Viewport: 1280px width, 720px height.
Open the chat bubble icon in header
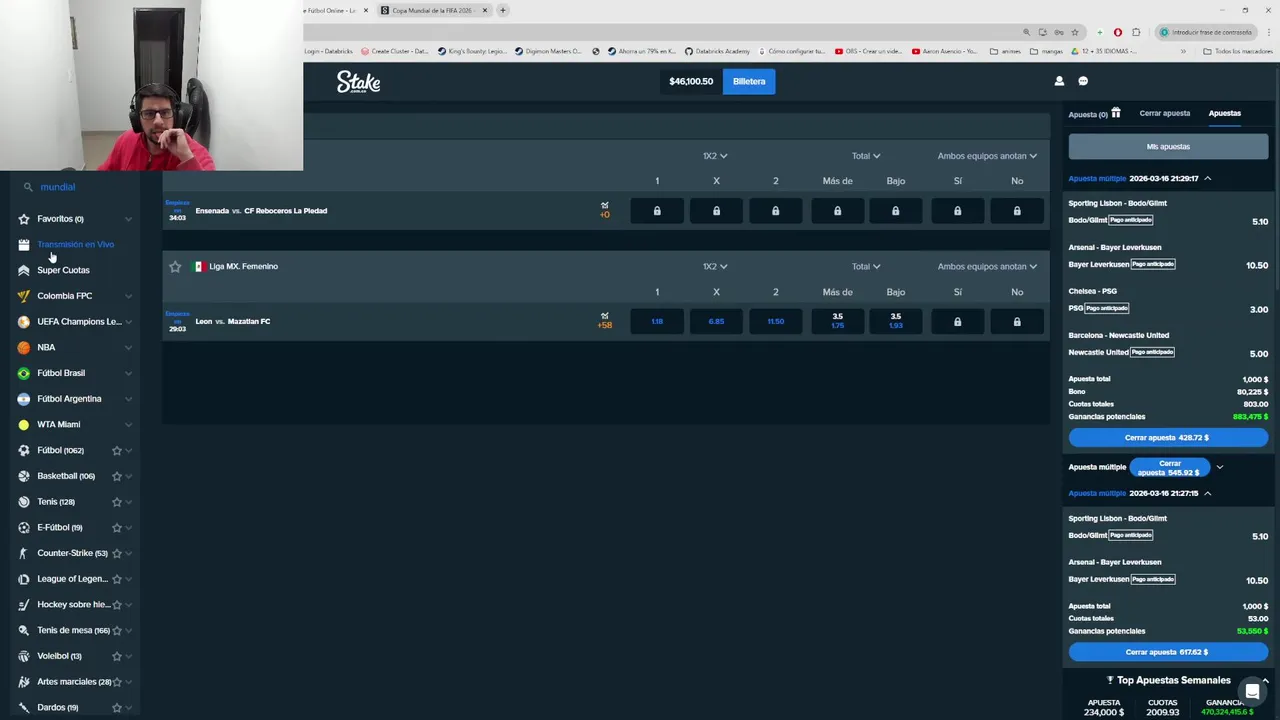click(x=1083, y=81)
